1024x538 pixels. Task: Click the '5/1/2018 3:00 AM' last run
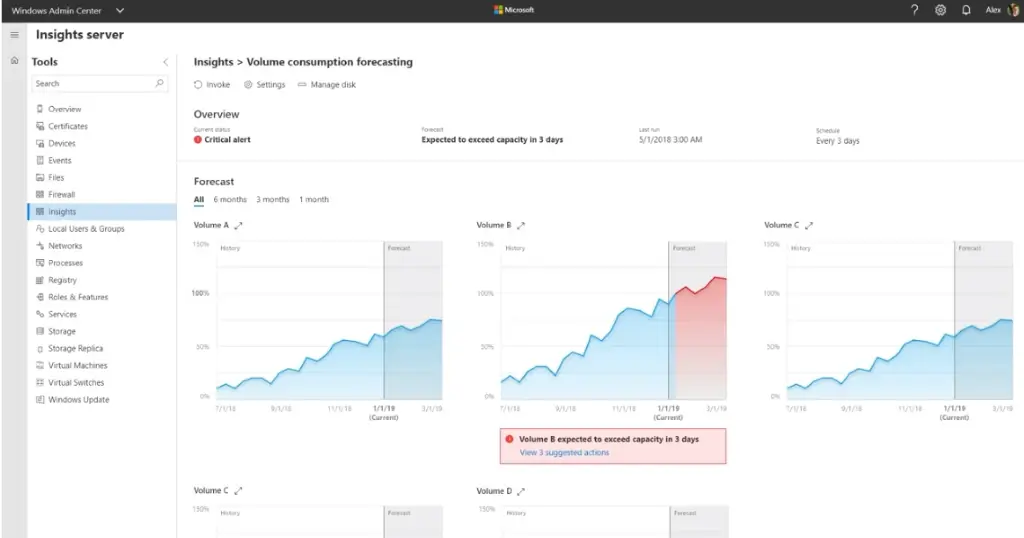tap(671, 140)
